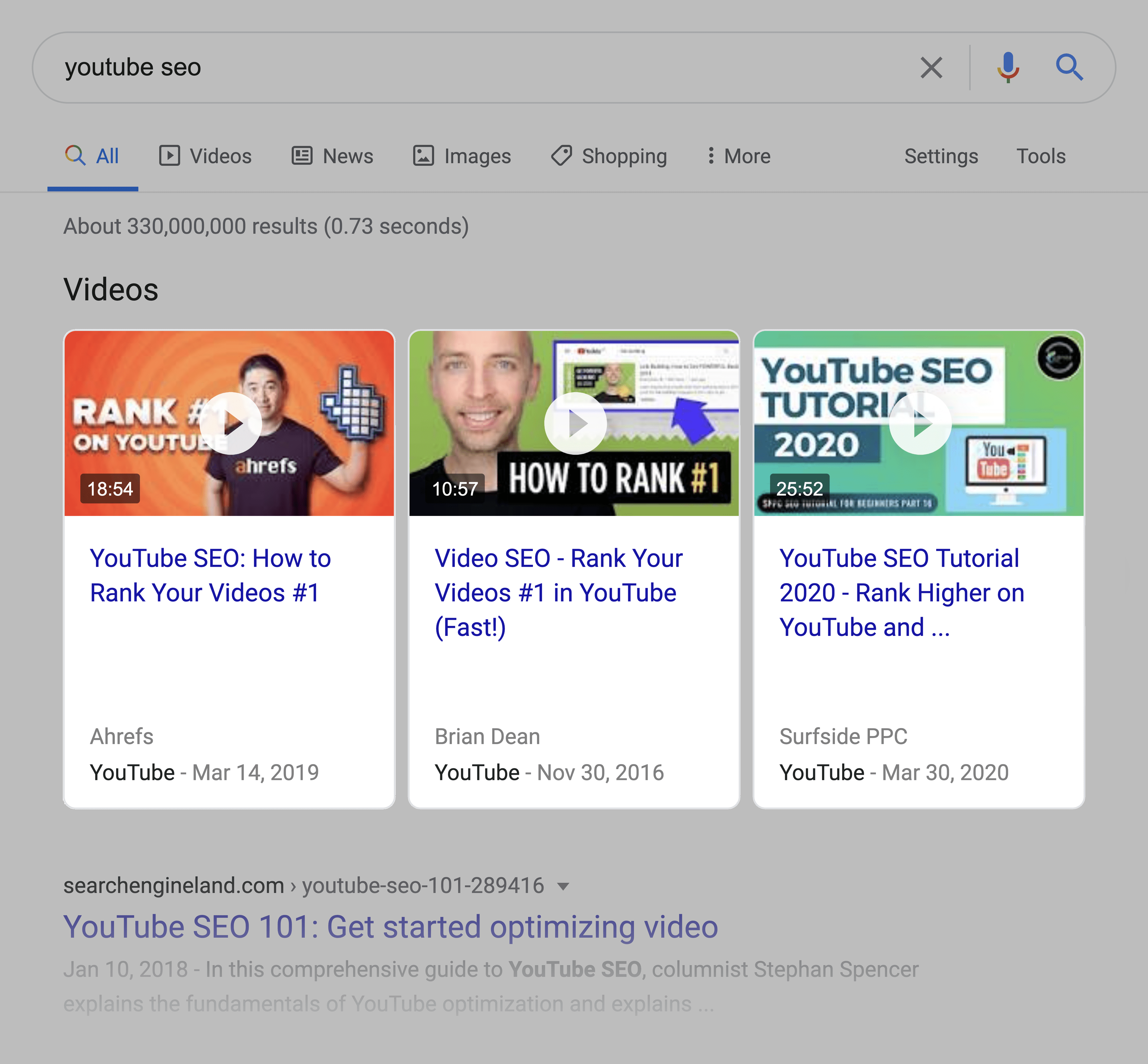Viewport: 1148px width, 1064px height.
Task: Open 'YouTube SEO Tutorial 2020' video link
Action: 902,592
